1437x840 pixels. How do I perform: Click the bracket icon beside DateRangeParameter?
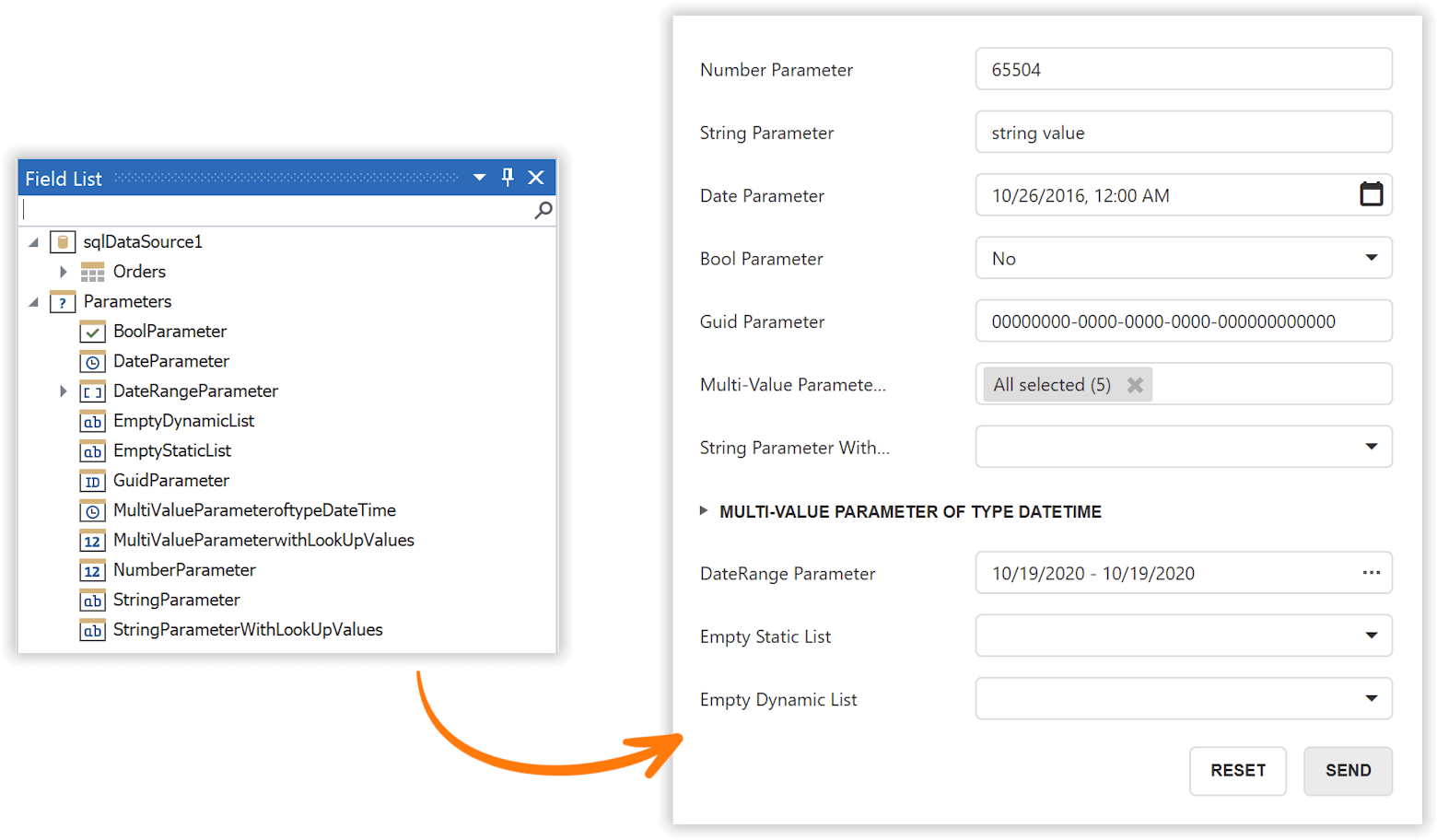[92, 391]
